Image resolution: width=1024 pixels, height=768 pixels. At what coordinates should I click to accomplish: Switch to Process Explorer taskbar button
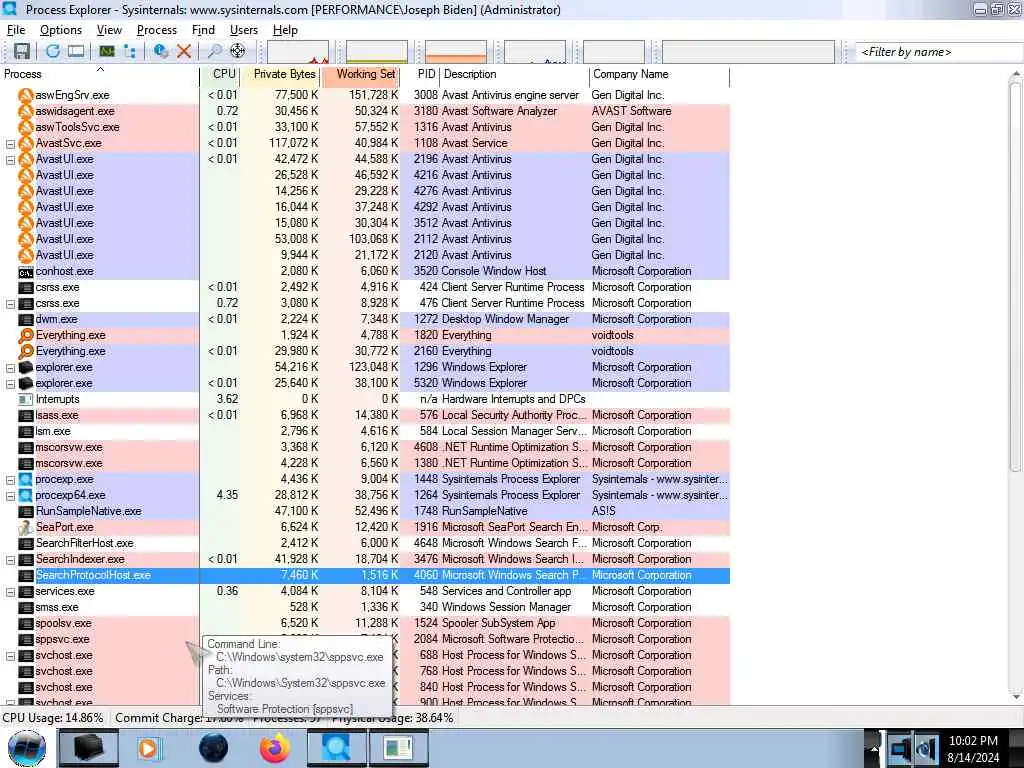point(337,748)
